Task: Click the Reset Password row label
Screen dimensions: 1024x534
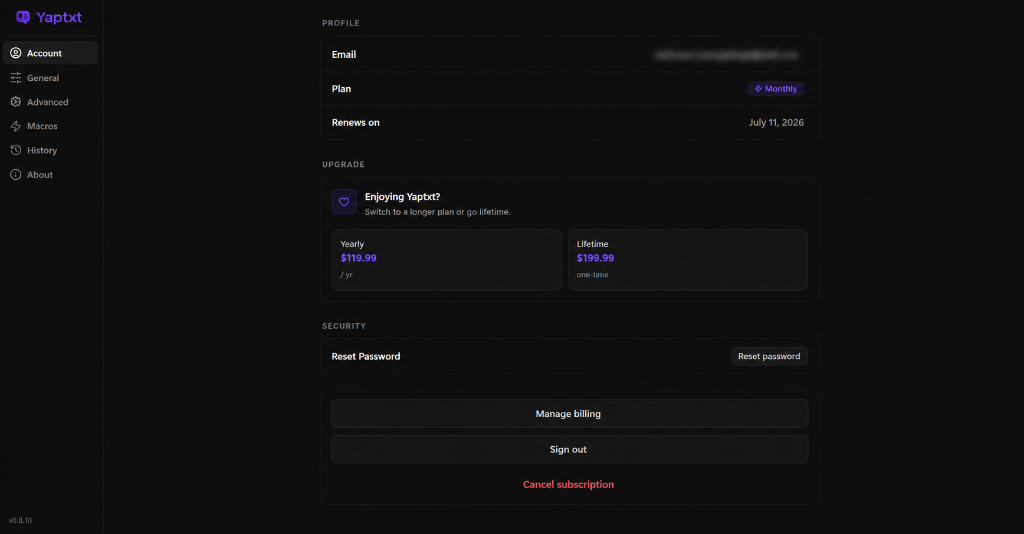Action: (366, 356)
